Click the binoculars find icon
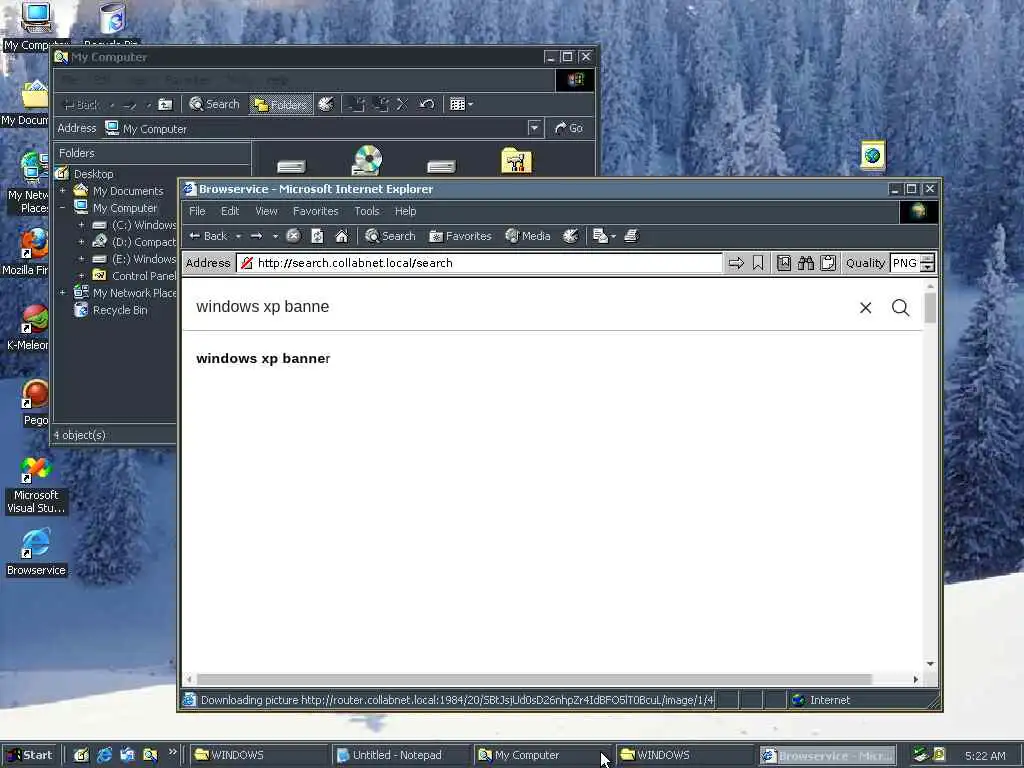The height and width of the screenshot is (768, 1024). [x=806, y=263]
